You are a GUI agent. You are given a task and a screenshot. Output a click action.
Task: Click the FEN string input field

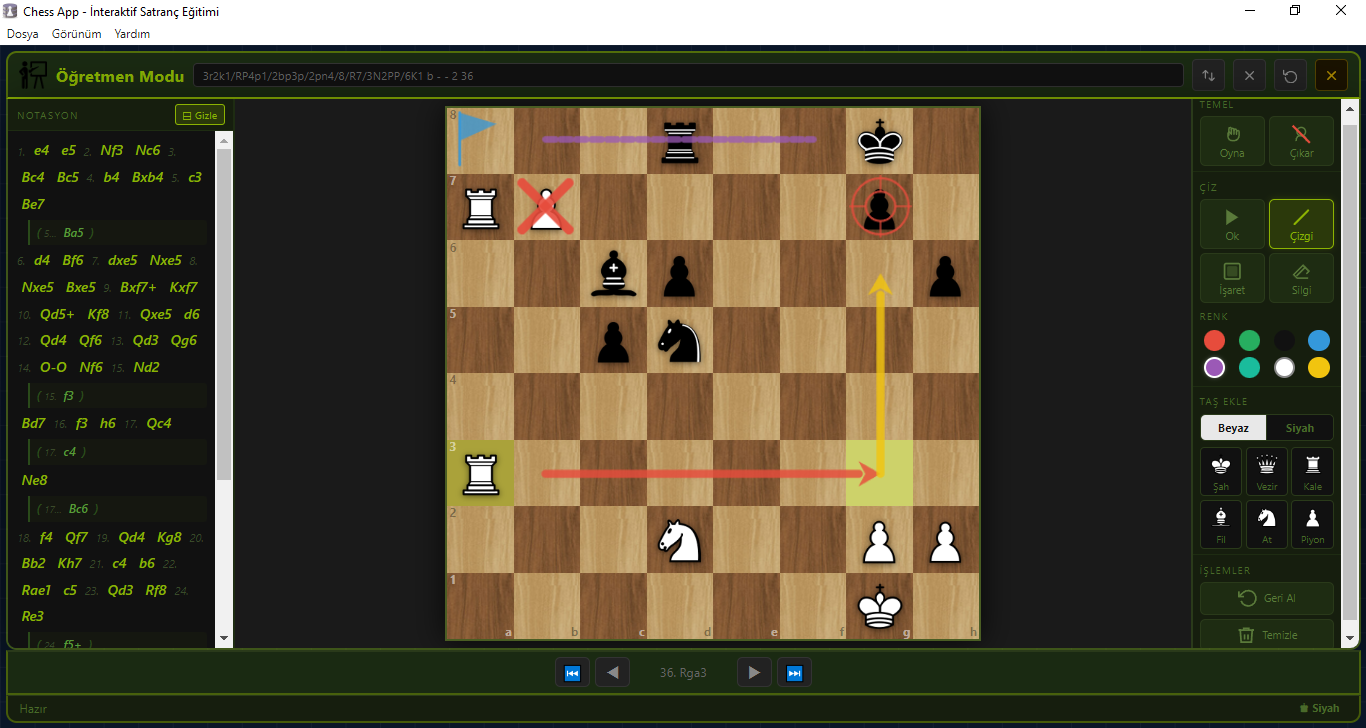[688, 75]
